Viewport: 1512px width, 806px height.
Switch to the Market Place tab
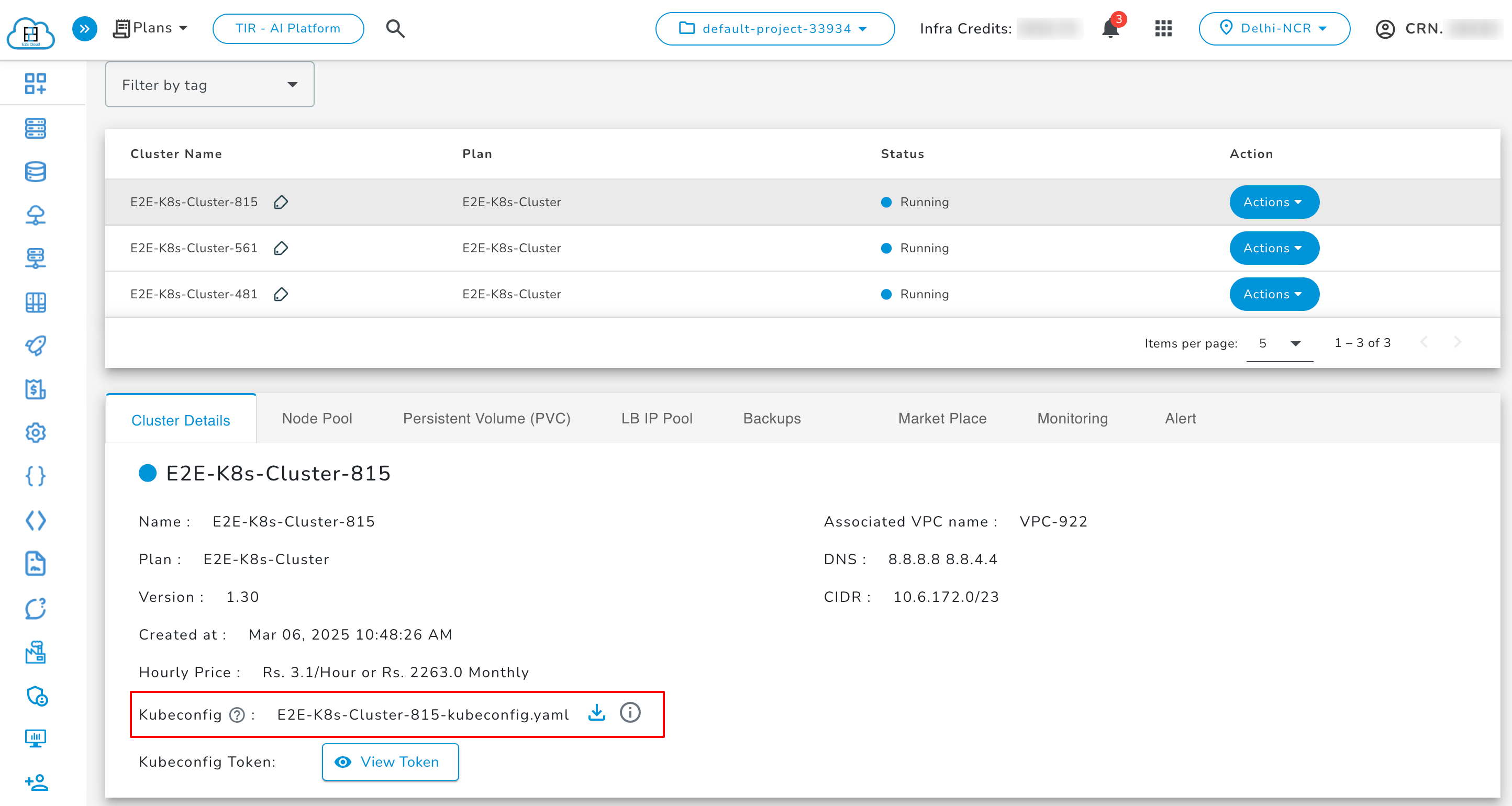pos(942,418)
